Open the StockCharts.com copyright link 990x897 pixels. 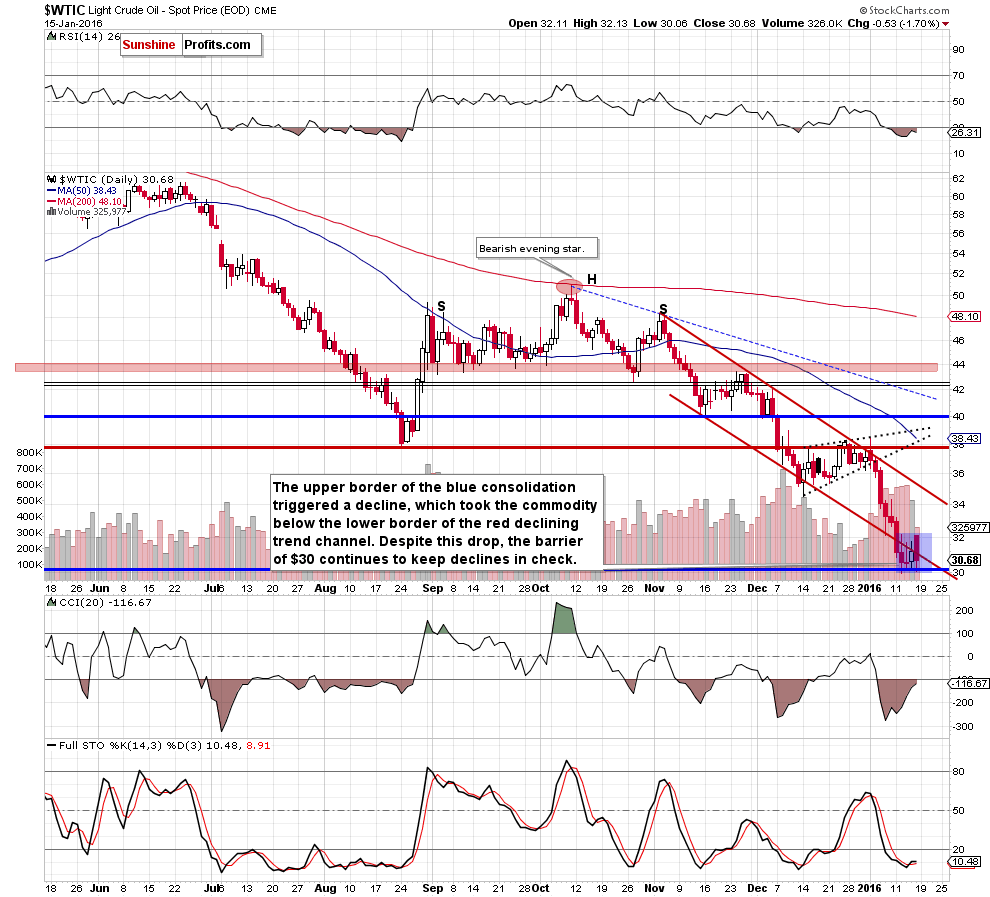pyautogui.click(x=904, y=10)
